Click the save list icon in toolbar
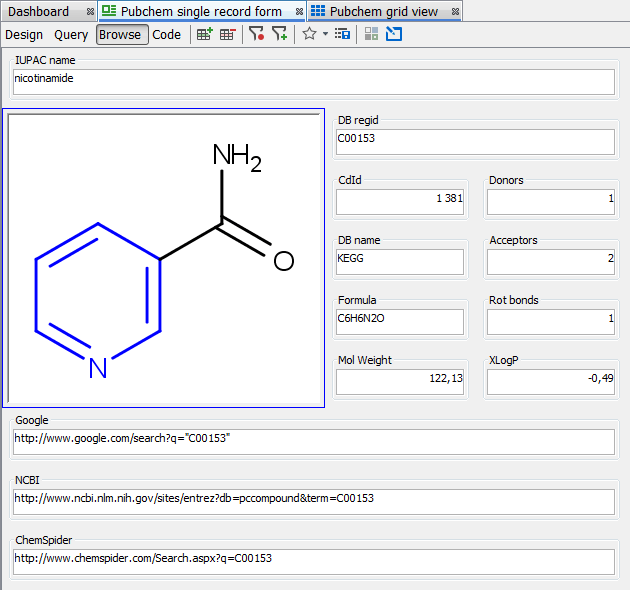The height and width of the screenshot is (590, 630). [x=342, y=34]
